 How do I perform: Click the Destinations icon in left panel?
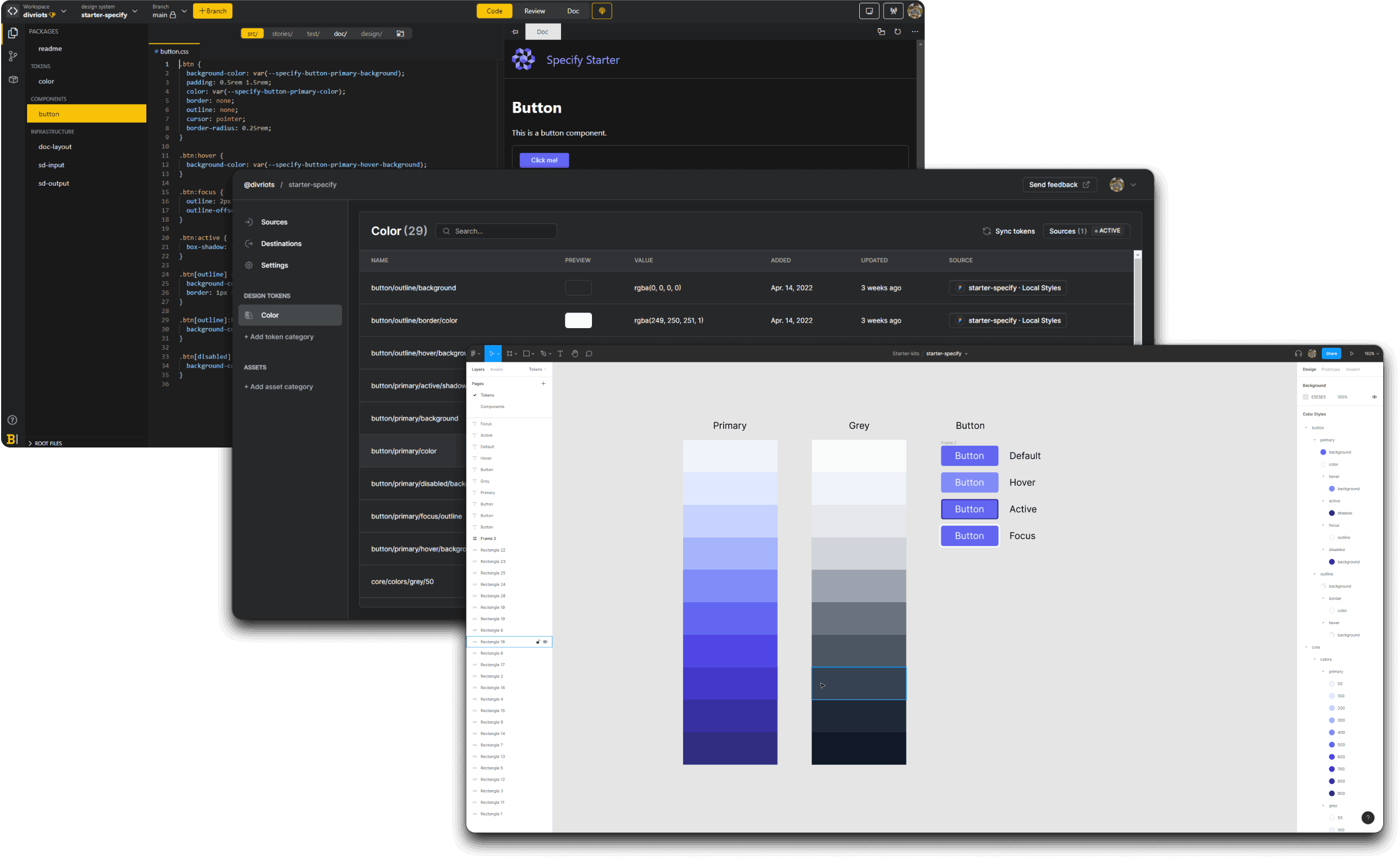(249, 243)
